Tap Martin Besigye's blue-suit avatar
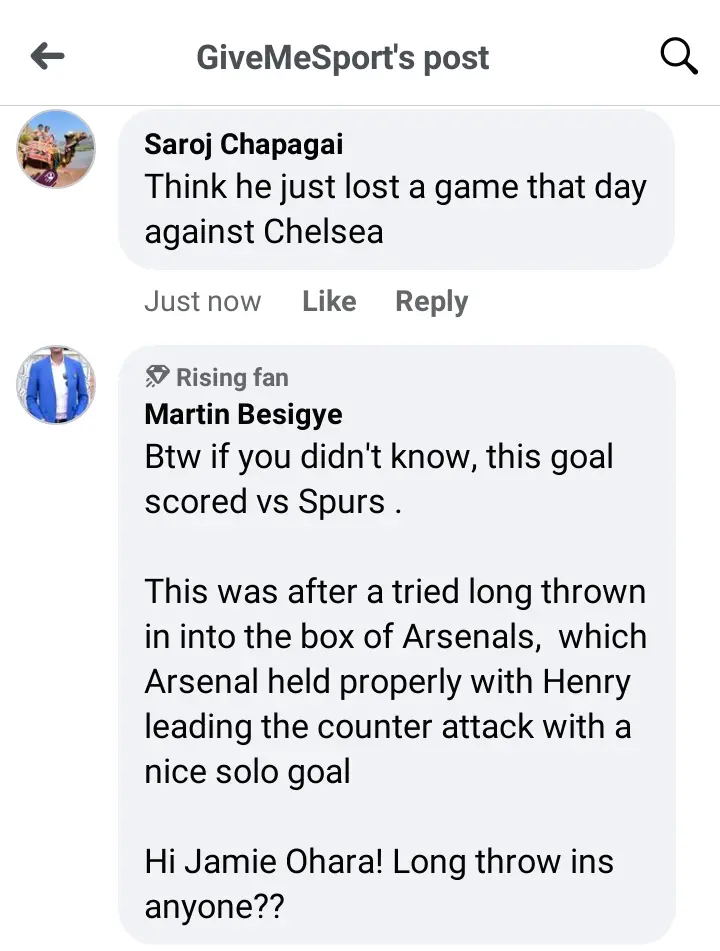 [56, 385]
